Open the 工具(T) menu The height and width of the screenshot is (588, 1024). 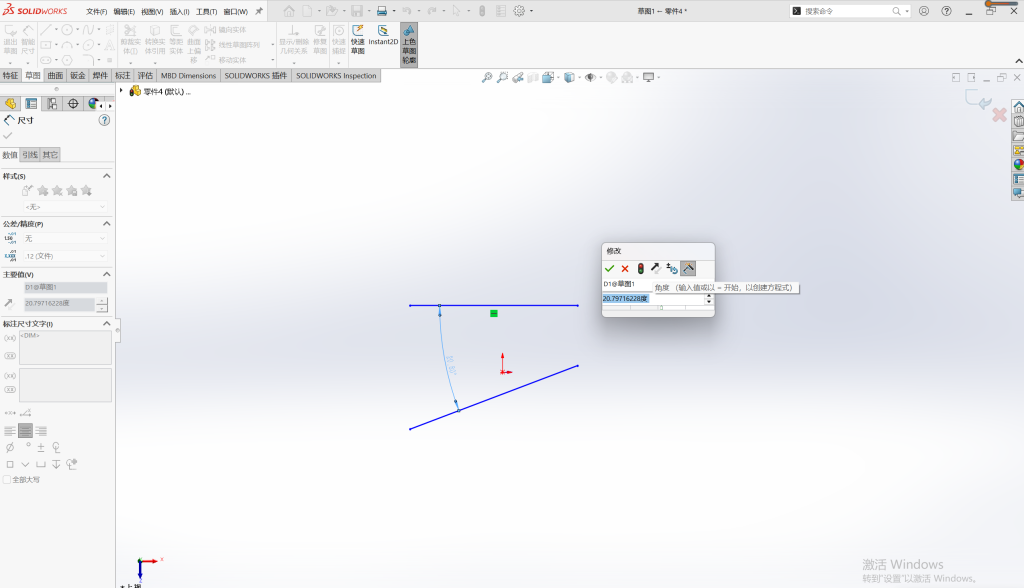(206, 12)
